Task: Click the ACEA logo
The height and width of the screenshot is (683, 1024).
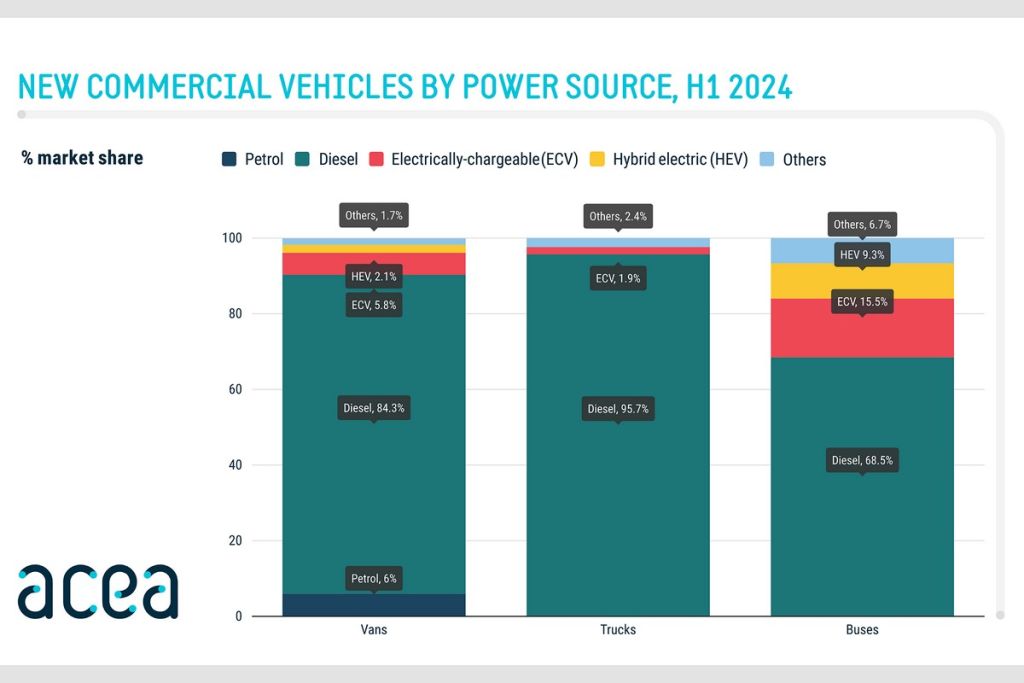Action: (97, 591)
